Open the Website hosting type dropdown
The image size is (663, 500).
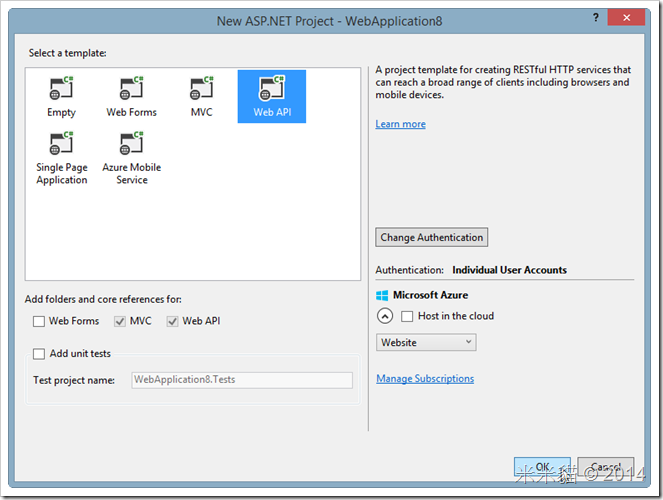point(426,342)
